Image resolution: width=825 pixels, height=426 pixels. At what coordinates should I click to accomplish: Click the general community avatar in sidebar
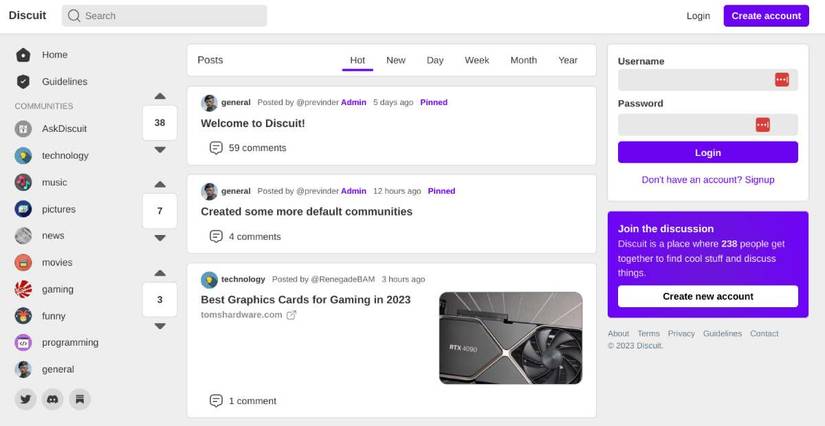tap(23, 369)
